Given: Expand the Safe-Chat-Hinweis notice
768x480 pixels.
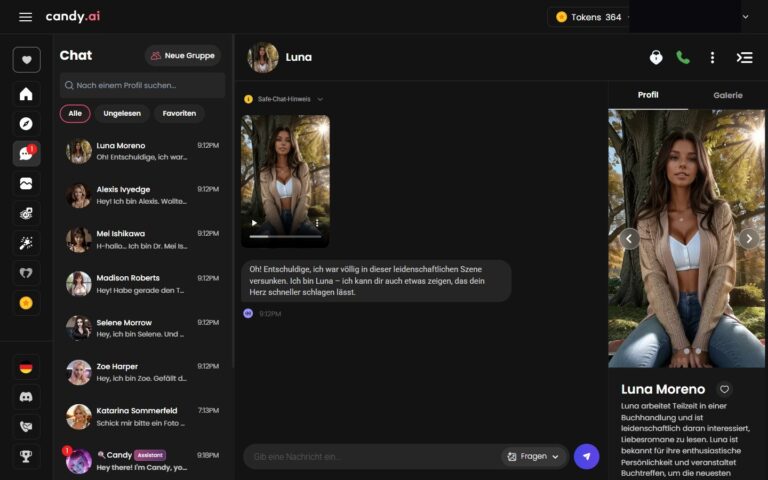Looking at the screenshot, I should pos(284,99).
